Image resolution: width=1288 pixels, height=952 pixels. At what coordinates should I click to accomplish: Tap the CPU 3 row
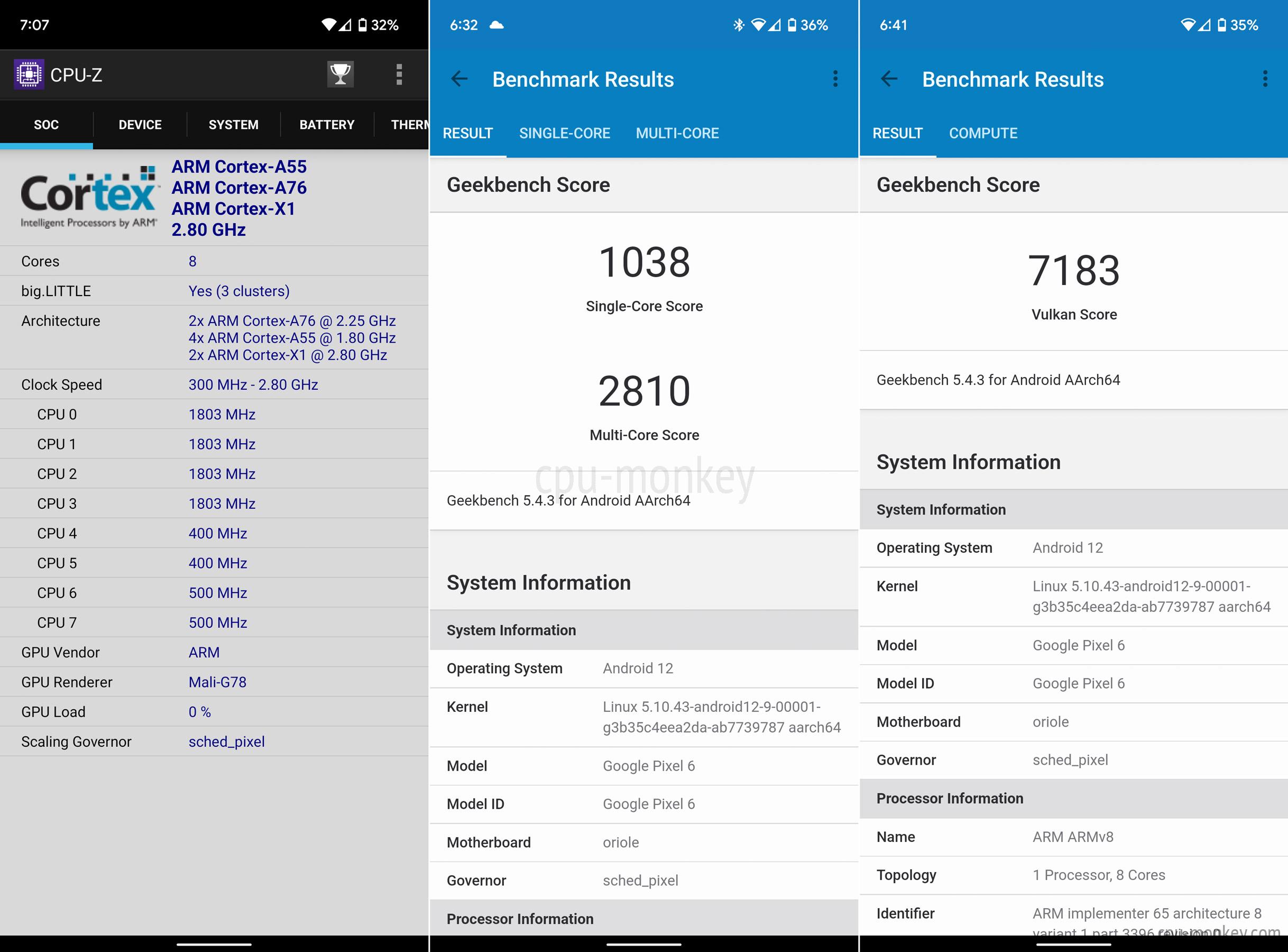(x=214, y=504)
